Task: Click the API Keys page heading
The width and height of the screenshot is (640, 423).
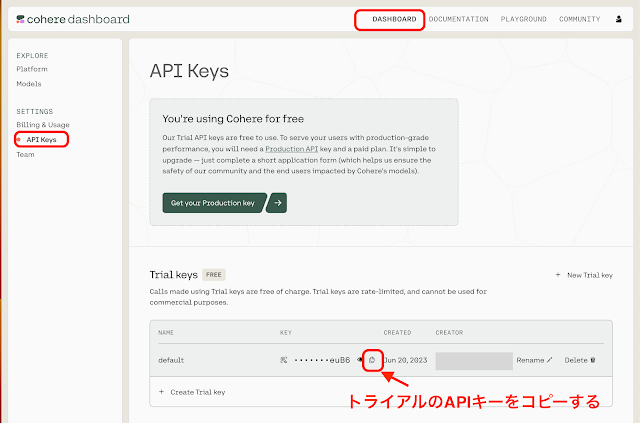Action: coord(189,71)
